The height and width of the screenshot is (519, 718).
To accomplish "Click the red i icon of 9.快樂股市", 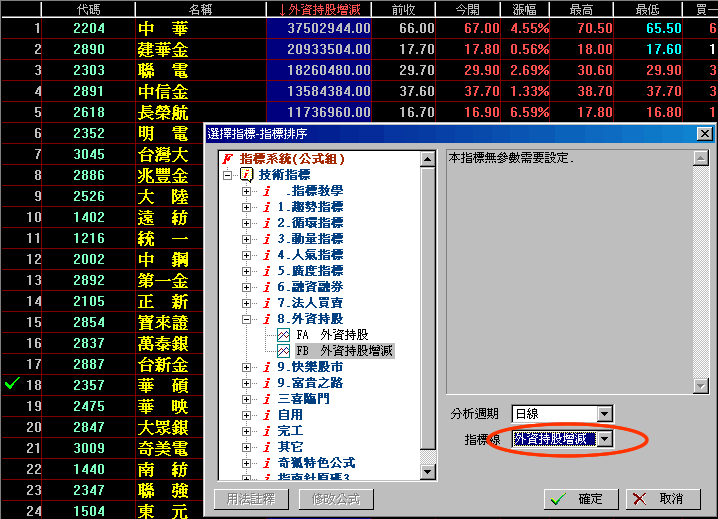I will point(267,367).
